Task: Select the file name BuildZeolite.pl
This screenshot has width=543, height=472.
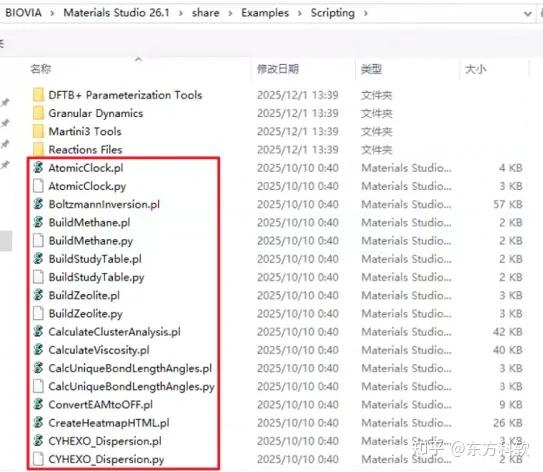Action: click(x=84, y=295)
